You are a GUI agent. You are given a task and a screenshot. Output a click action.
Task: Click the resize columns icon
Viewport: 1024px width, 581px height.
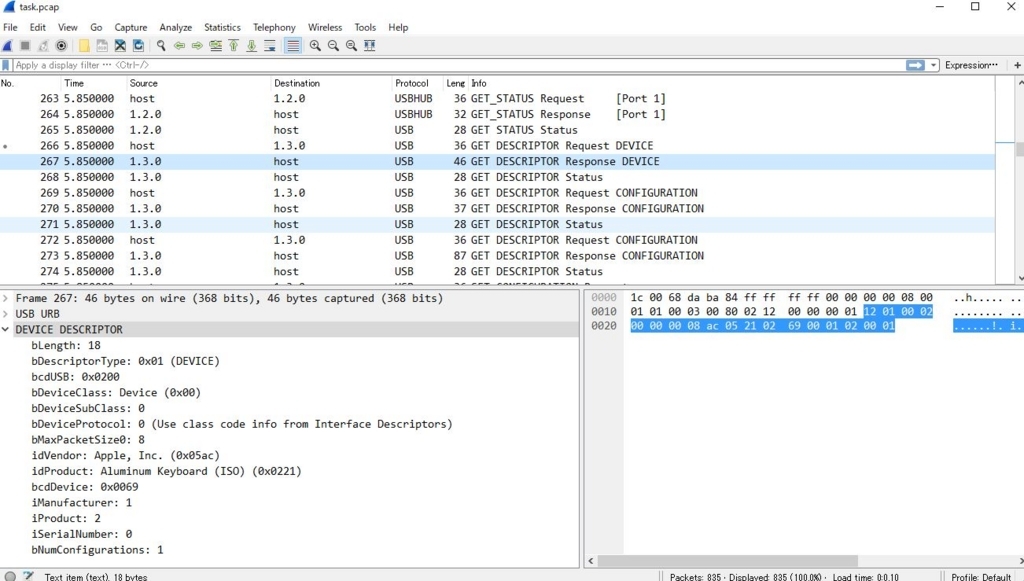point(370,46)
